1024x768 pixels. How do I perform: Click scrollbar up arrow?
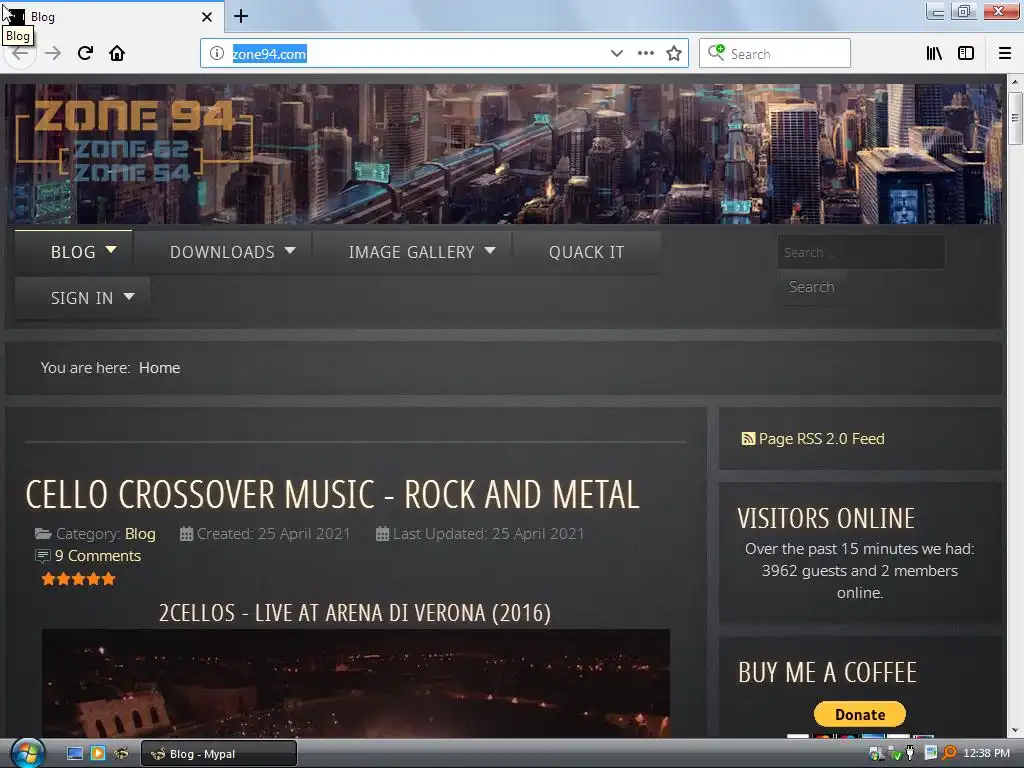pyautogui.click(x=1014, y=82)
